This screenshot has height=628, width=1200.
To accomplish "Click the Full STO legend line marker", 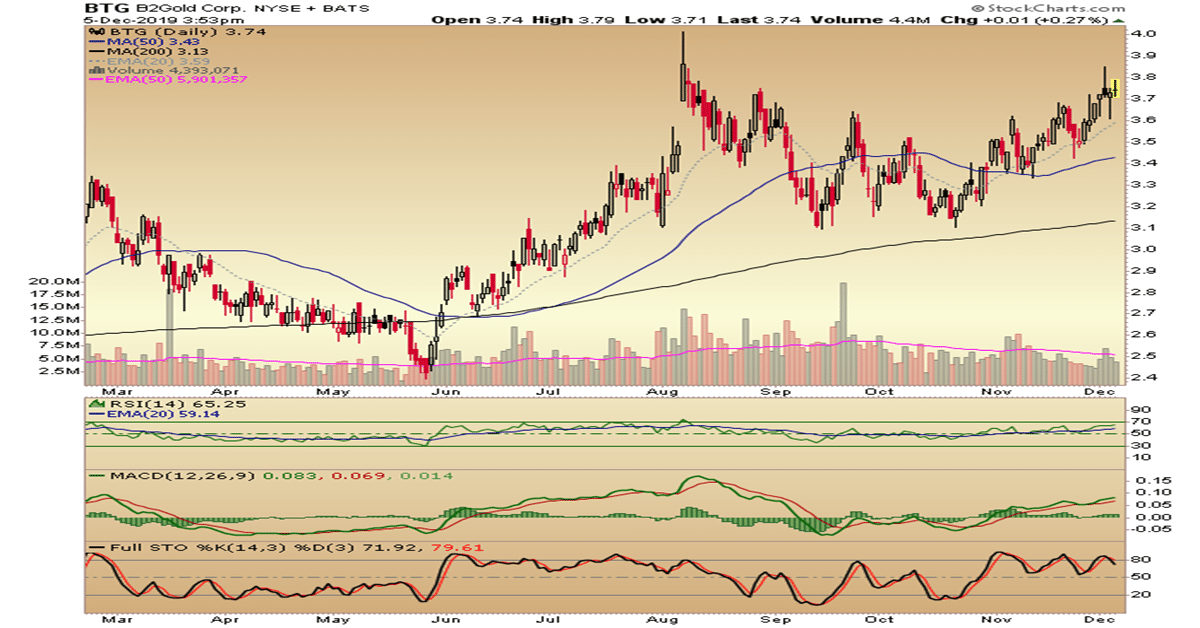I will click(x=98, y=548).
